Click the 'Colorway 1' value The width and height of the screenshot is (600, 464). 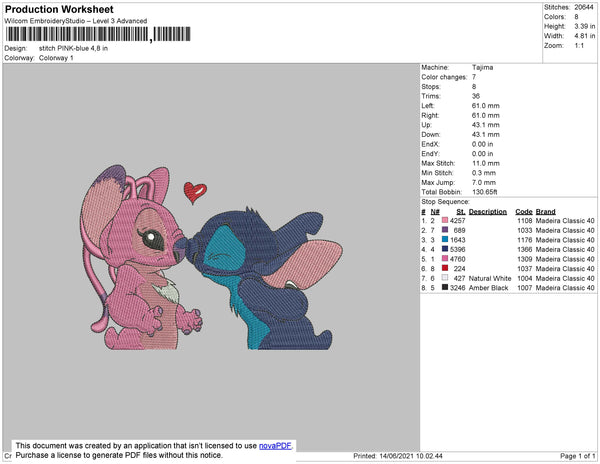pyautogui.click(x=56, y=58)
